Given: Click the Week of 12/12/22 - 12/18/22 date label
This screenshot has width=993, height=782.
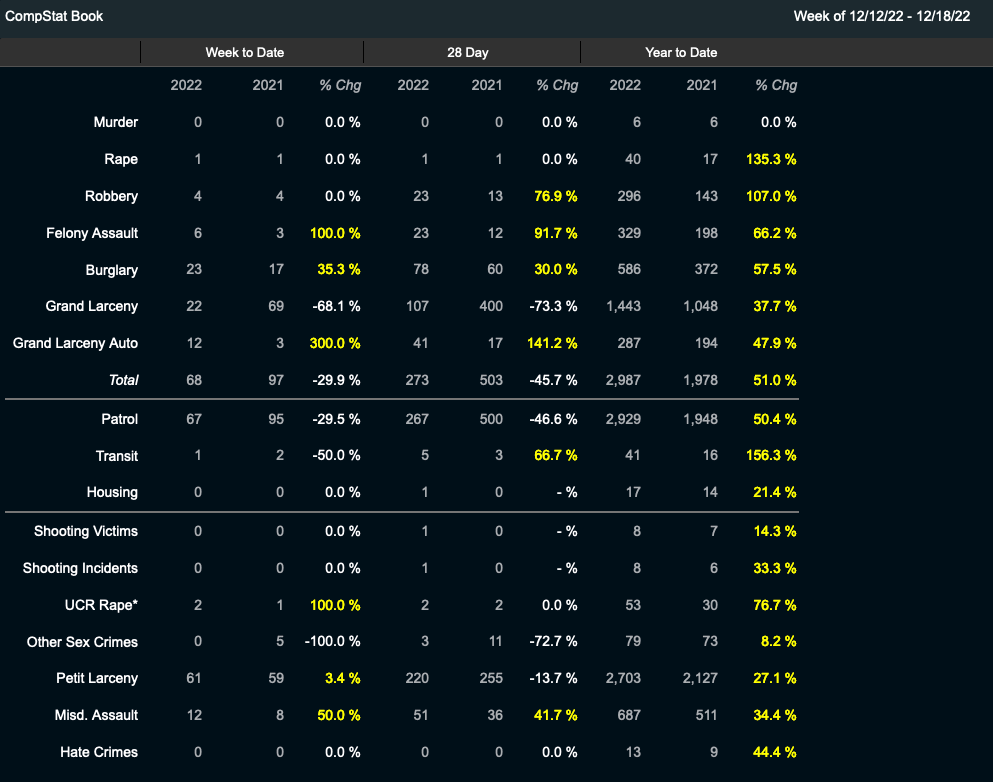Looking at the screenshot, I should [881, 16].
